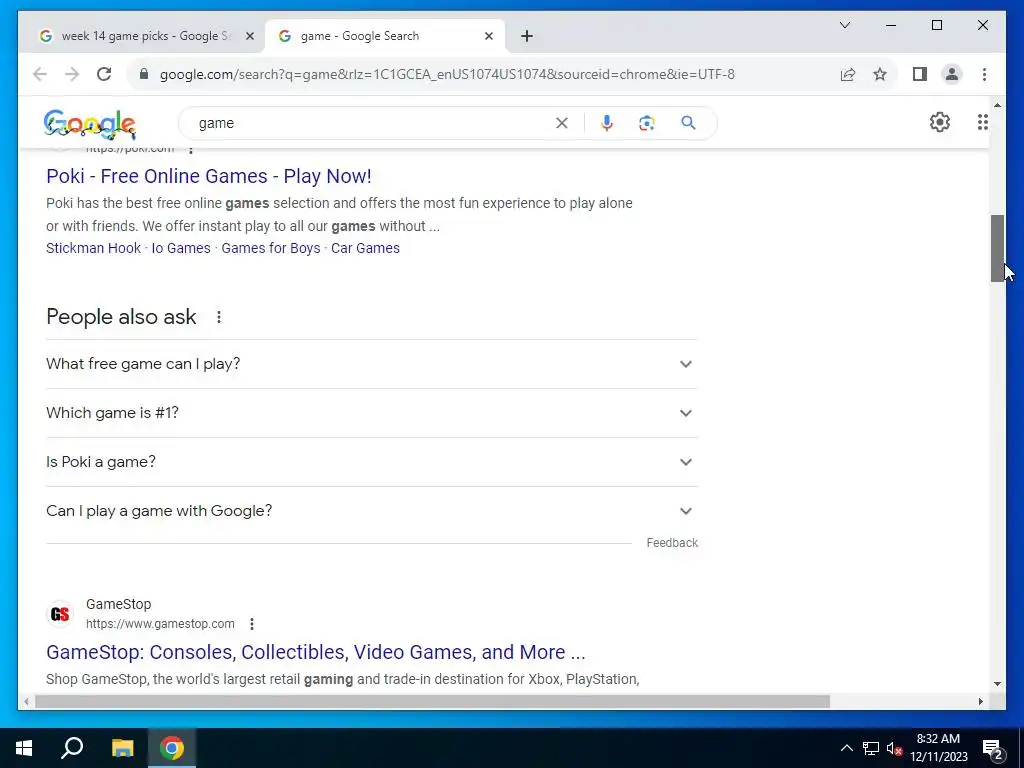1024x768 pixels.
Task: Open muted volume tray icon
Action: point(895,748)
